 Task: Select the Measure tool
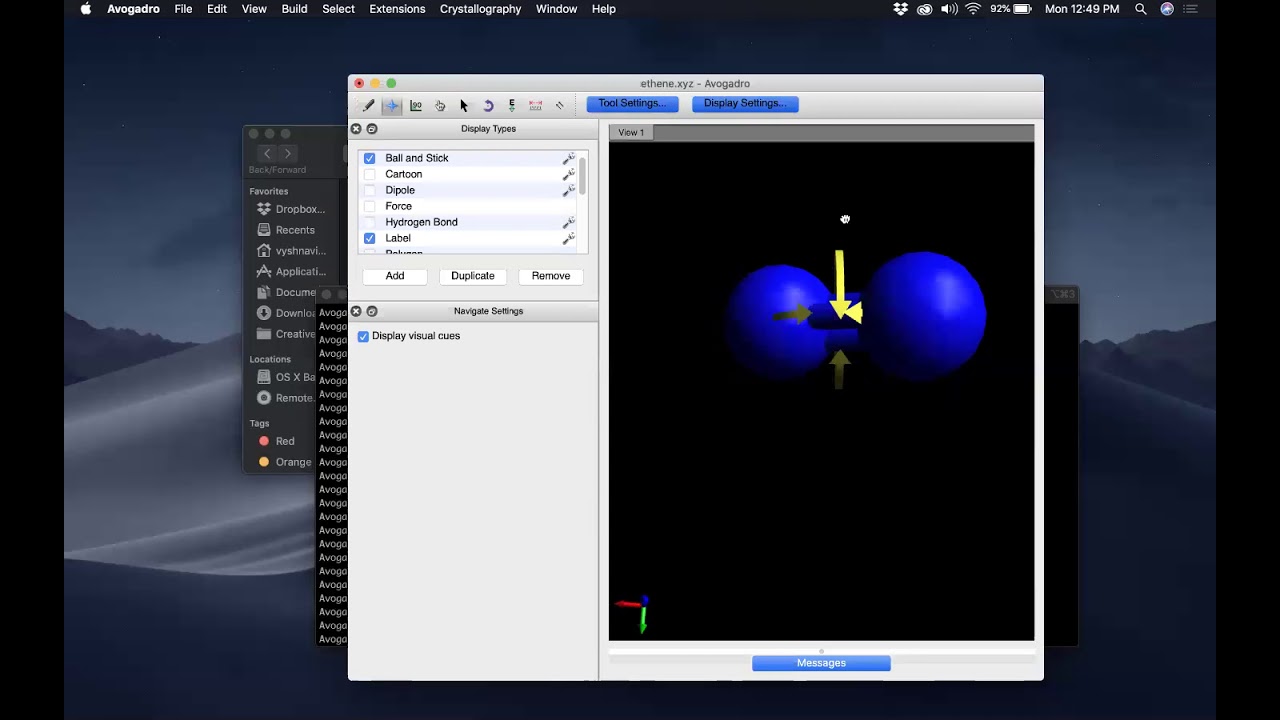point(536,105)
